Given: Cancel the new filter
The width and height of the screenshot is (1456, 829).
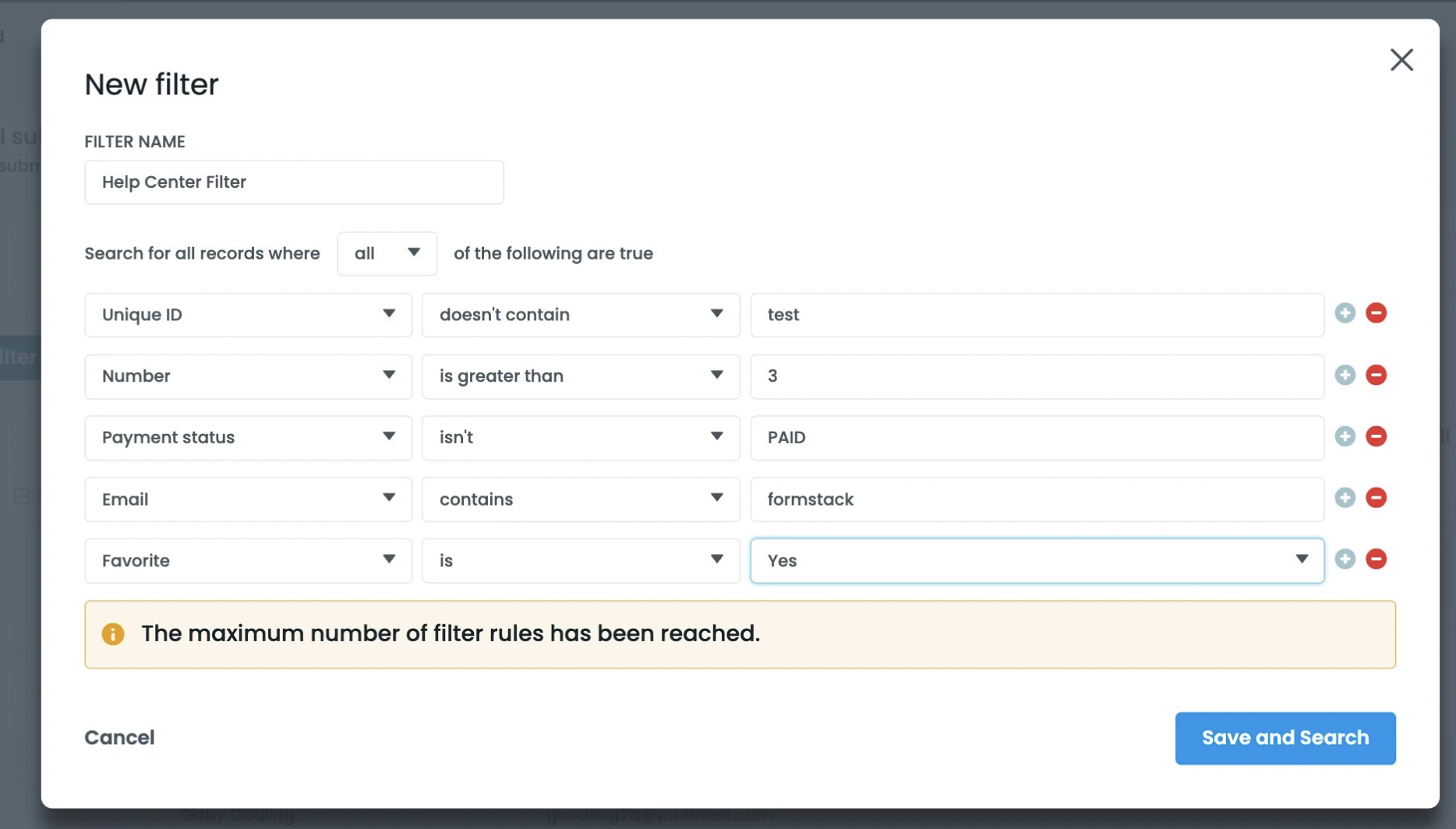Looking at the screenshot, I should [119, 738].
